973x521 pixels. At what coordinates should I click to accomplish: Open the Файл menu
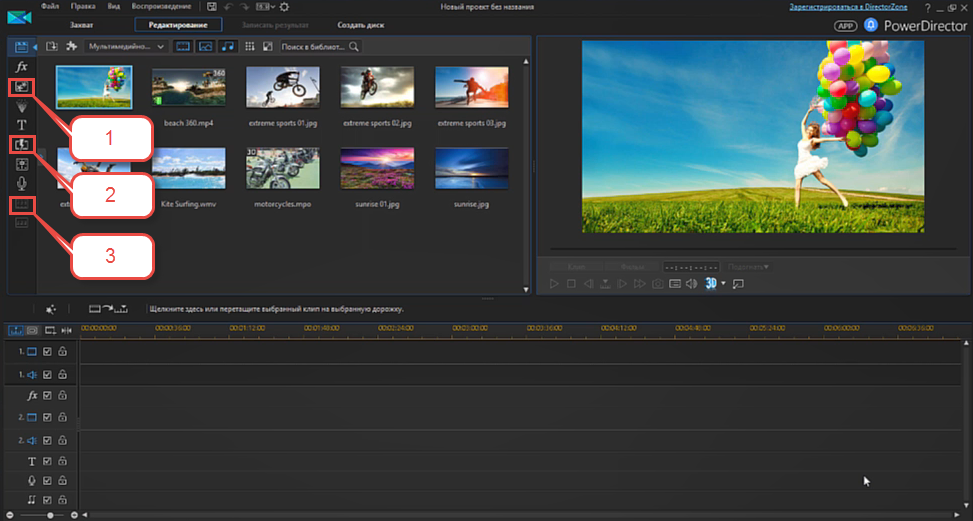tap(50, 7)
